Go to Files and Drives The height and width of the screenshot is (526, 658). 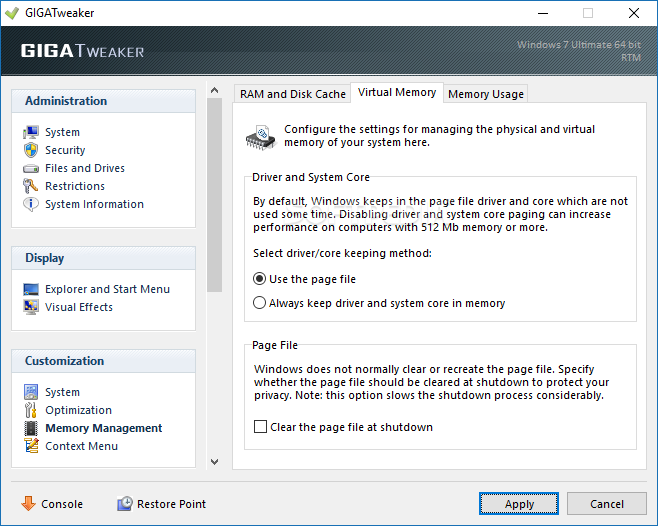pos(85,168)
